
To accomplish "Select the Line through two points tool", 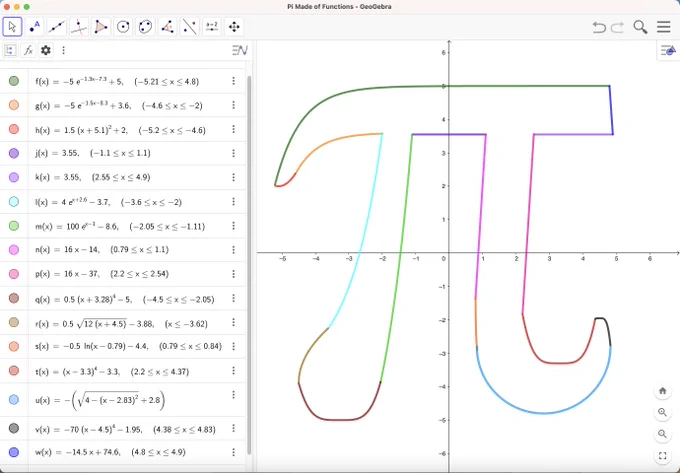I will click(x=56, y=27).
